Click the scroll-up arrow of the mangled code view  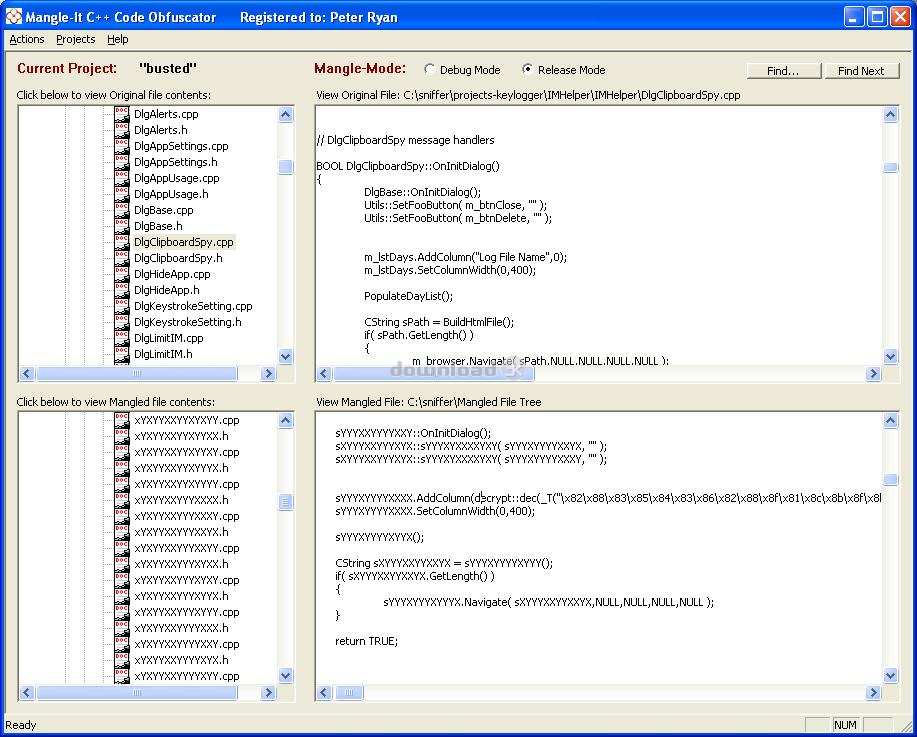click(891, 422)
